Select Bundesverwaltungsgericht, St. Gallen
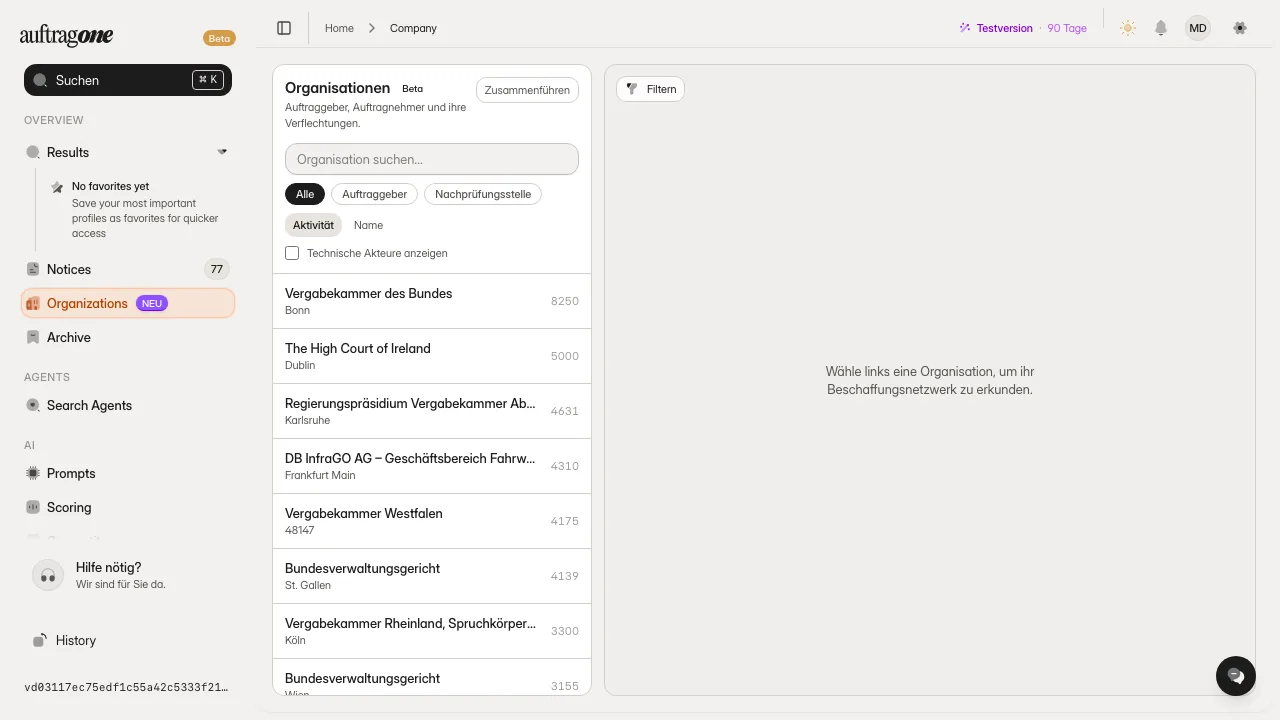 point(432,576)
